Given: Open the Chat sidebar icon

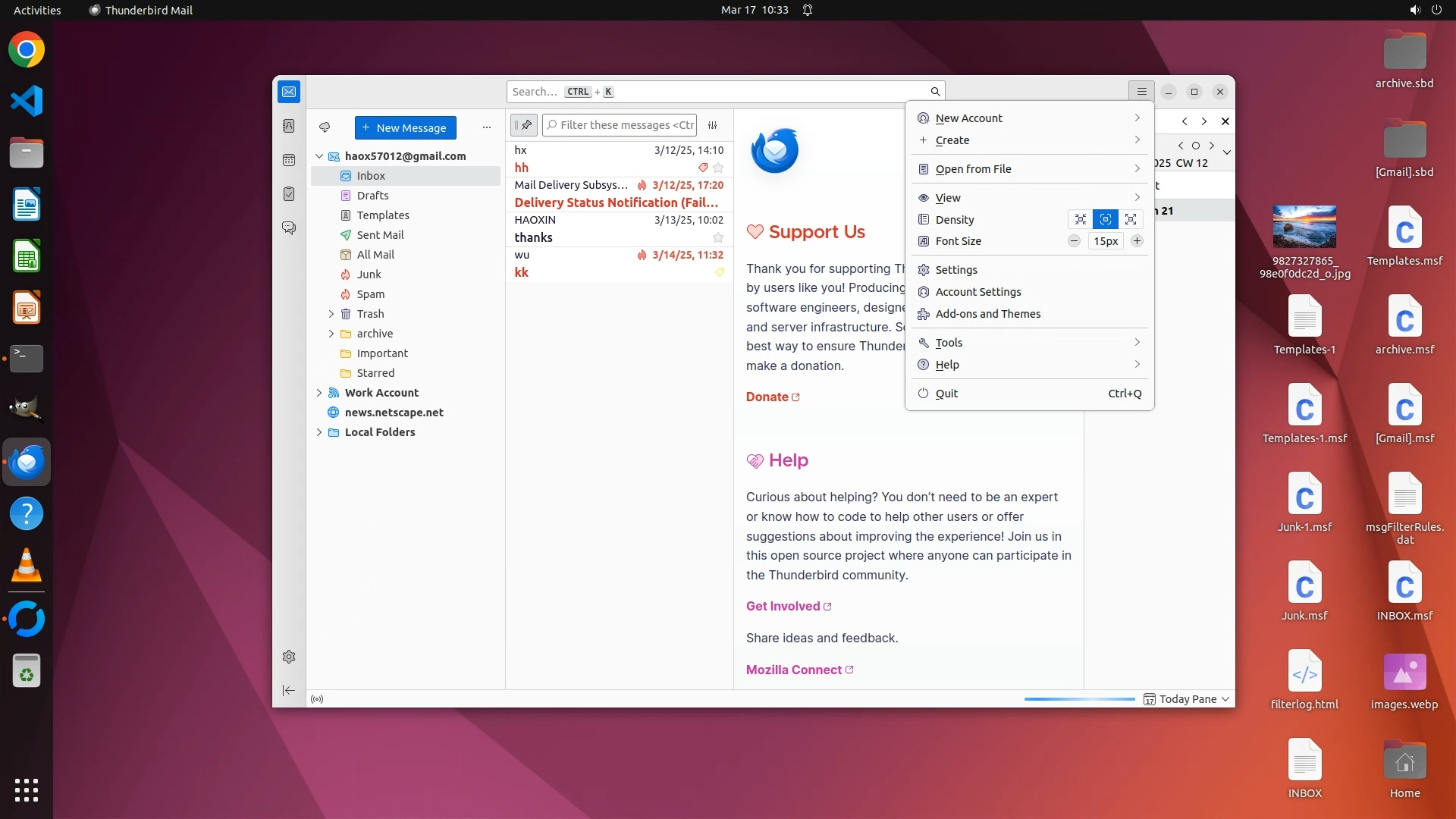Looking at the screenshot, I should tap(289, 227).
